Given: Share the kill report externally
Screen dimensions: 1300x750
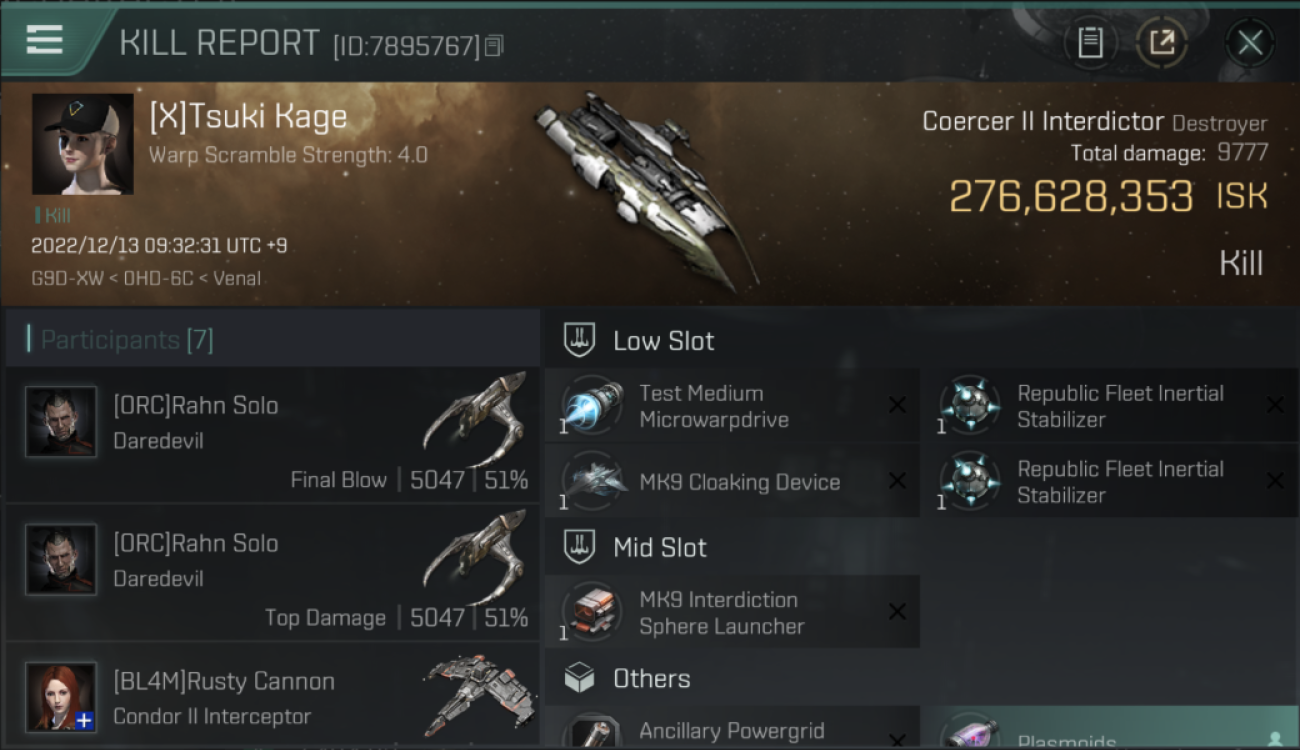Looking at the screenshot, I should pyautogui.click(x=1161, y=42).
